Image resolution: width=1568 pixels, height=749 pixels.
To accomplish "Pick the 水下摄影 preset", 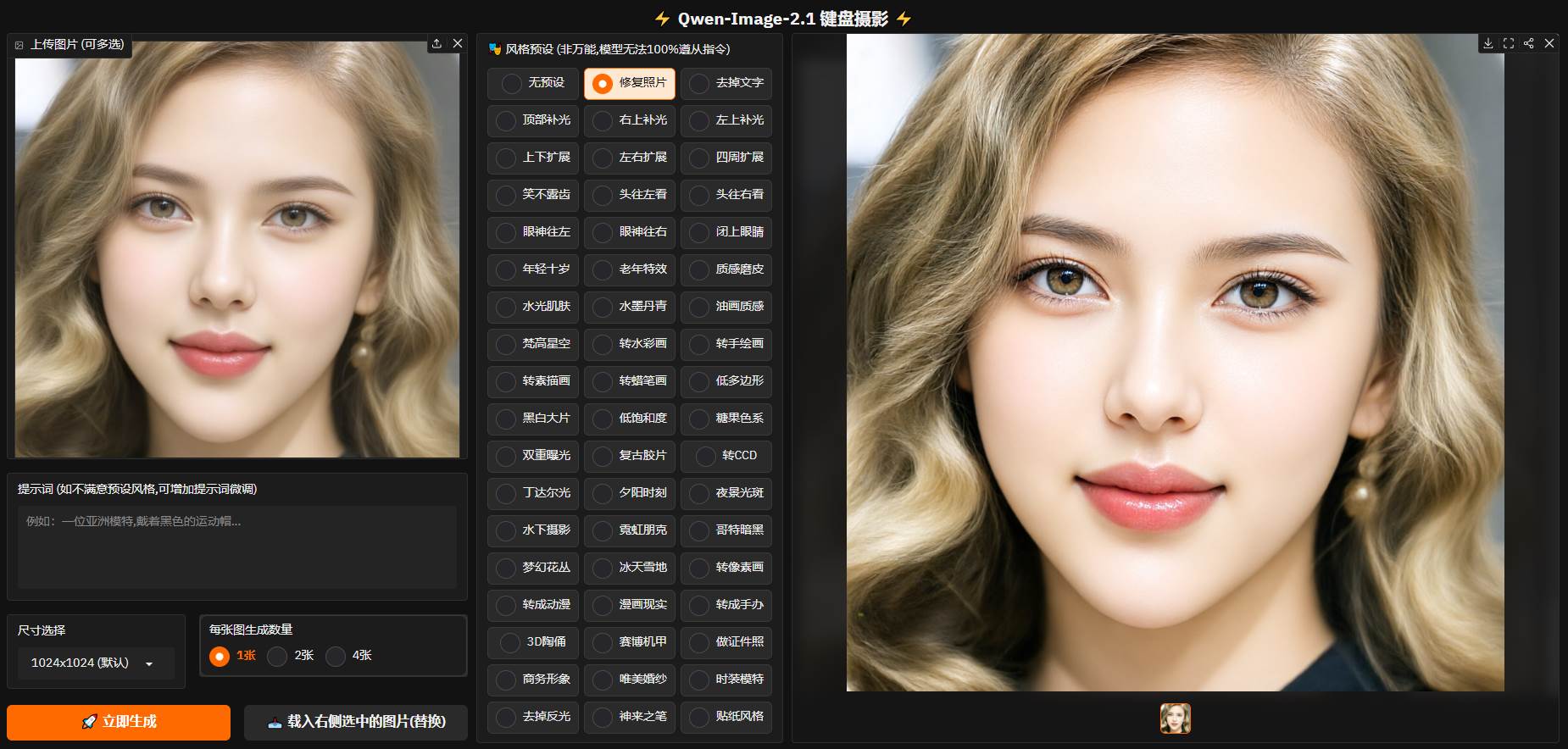I will [533, 530].
